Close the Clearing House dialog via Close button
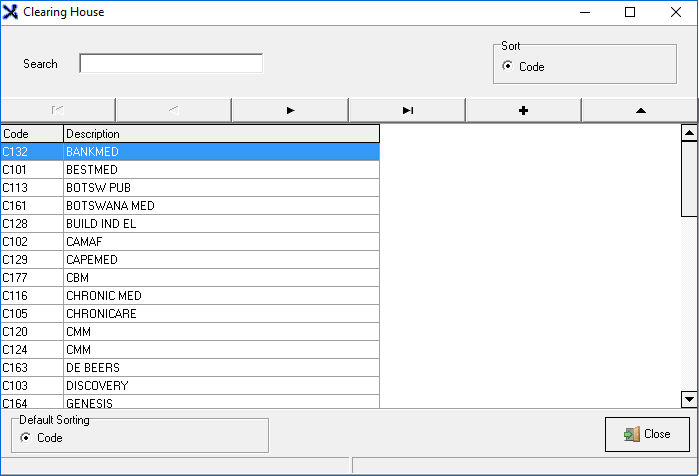 (647, 434)
